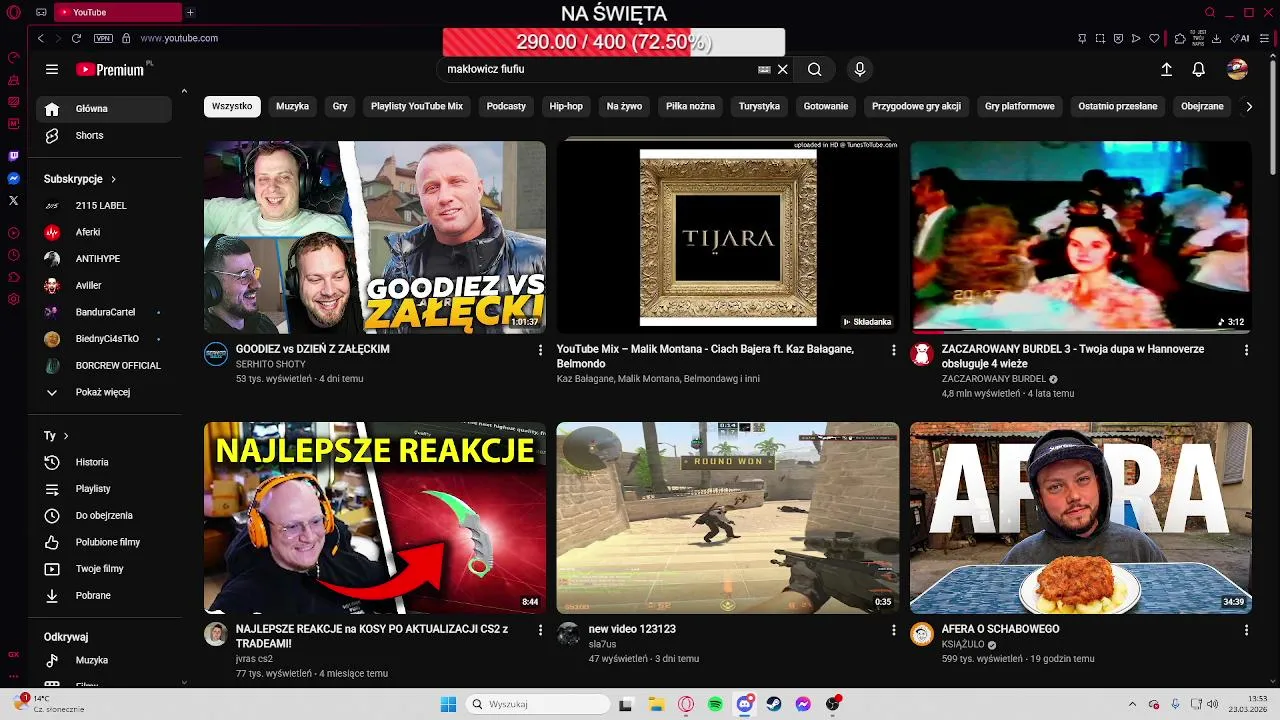The image size is (1280, 720).
Task: Open options for the Malik Montana mix
Action: click(893, 350)
